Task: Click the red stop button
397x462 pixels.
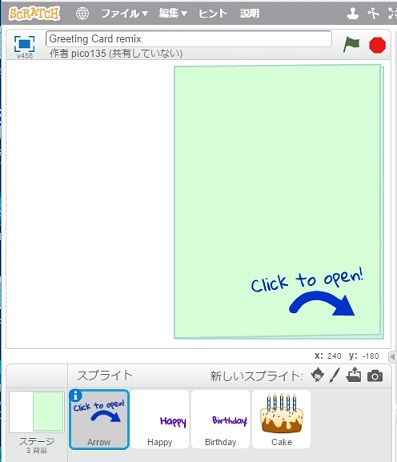Action: click(377, 45)
